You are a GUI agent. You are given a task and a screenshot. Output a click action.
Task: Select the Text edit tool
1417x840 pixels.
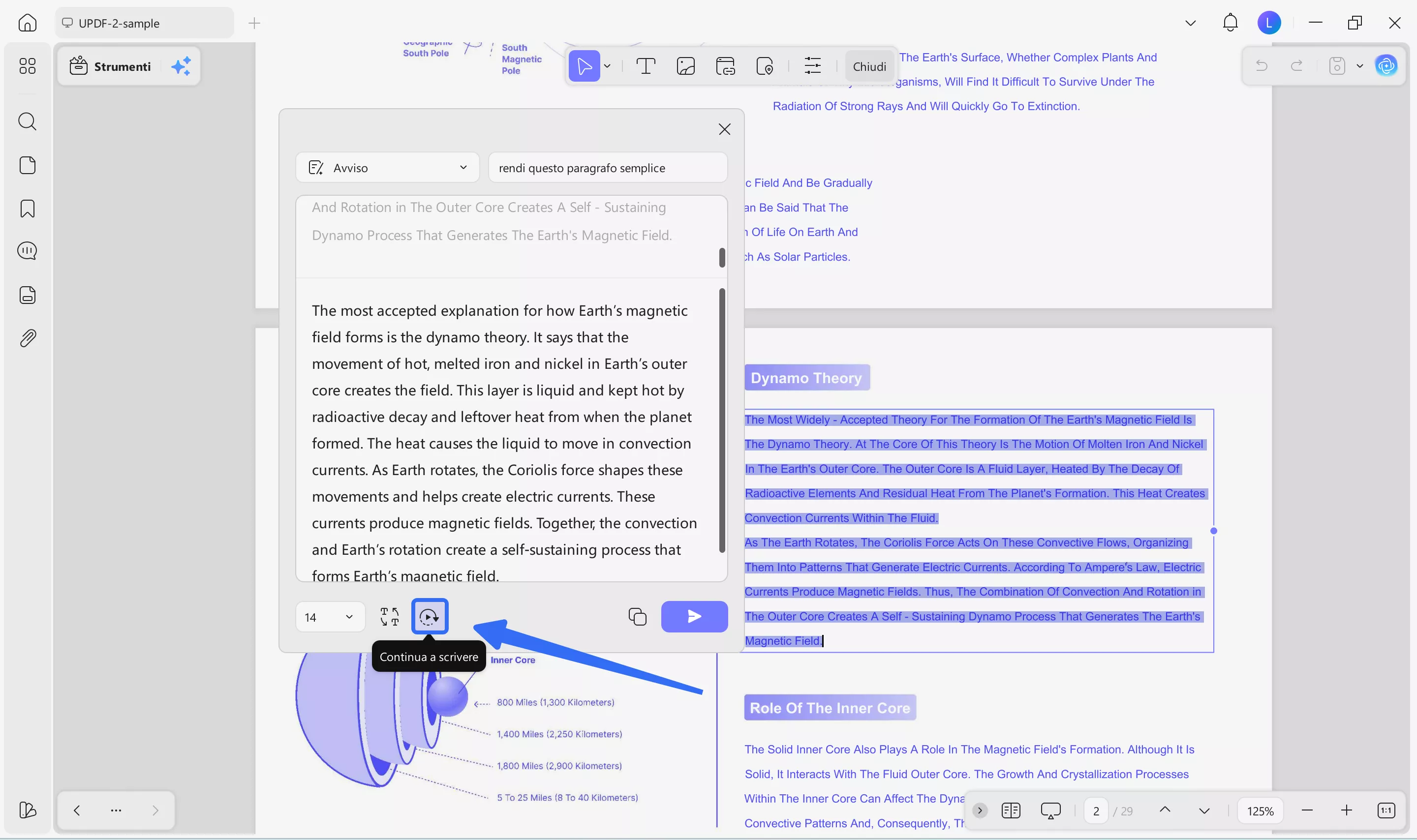pyautogui.click(x=646, y=66)
